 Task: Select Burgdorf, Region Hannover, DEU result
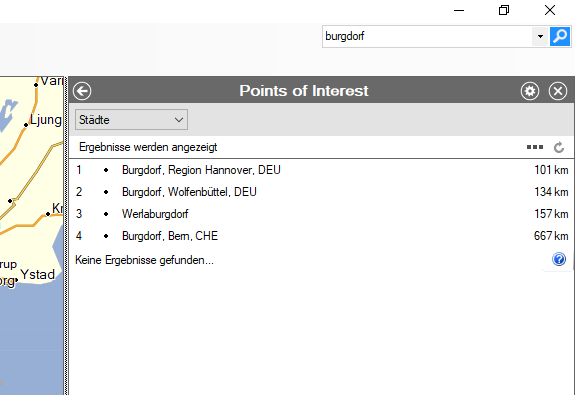pos(321,170)
